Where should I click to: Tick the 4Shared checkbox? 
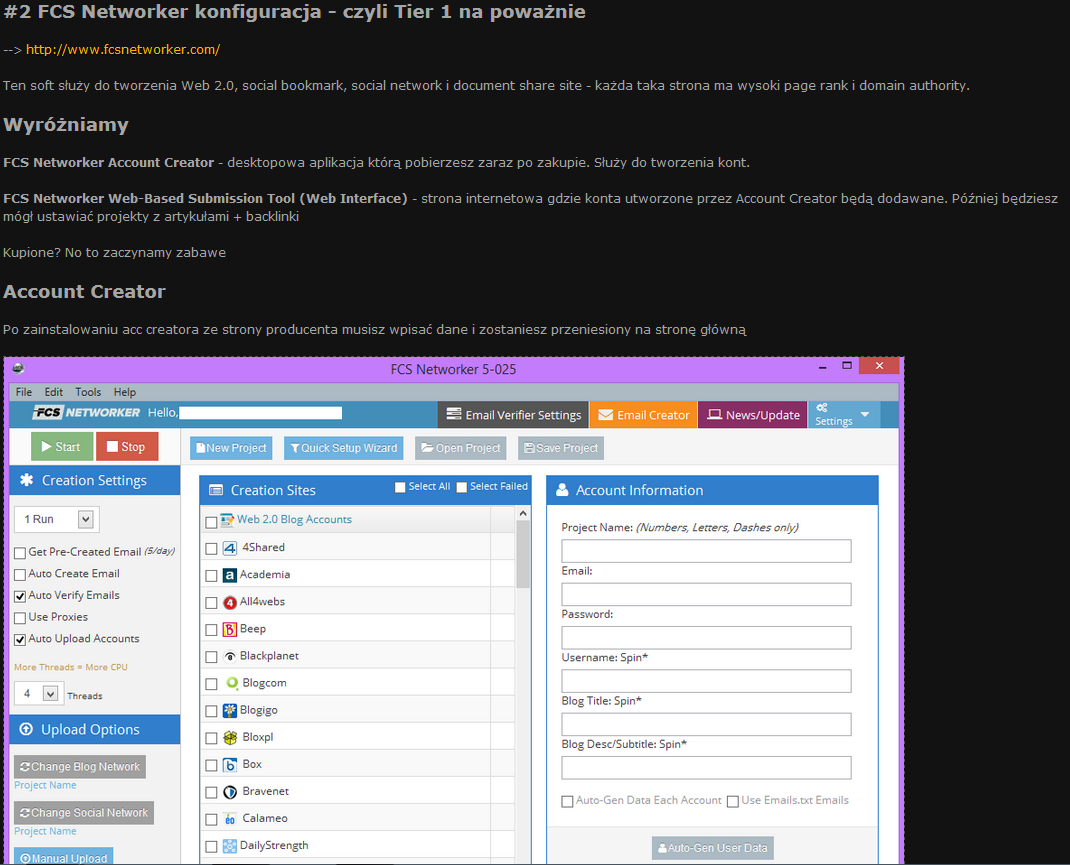coord(212,548)
